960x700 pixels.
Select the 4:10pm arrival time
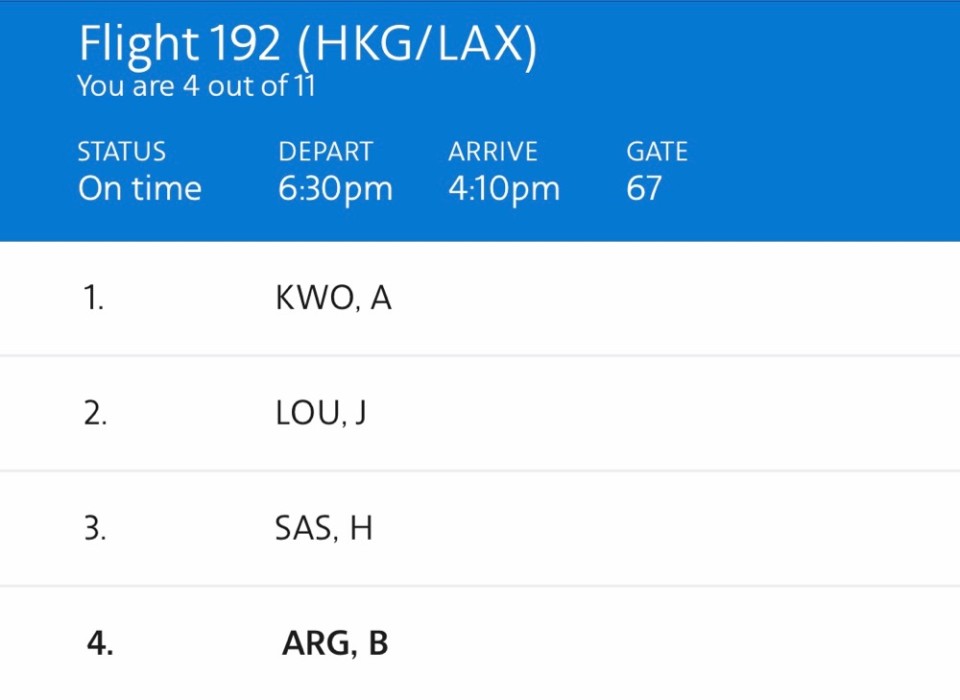(x=503, y=189)
